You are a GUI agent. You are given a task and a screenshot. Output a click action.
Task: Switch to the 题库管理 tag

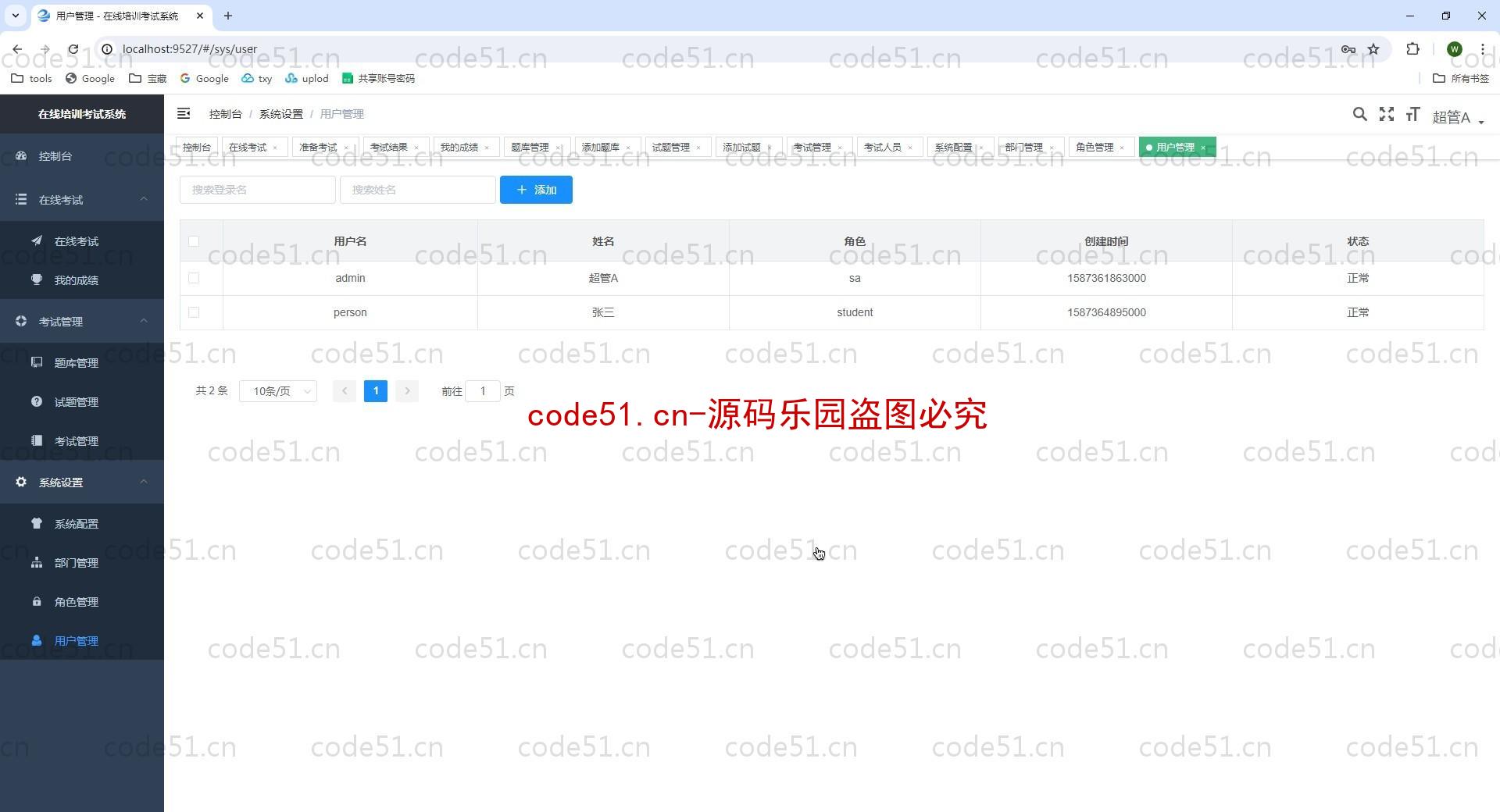(530, 147)
